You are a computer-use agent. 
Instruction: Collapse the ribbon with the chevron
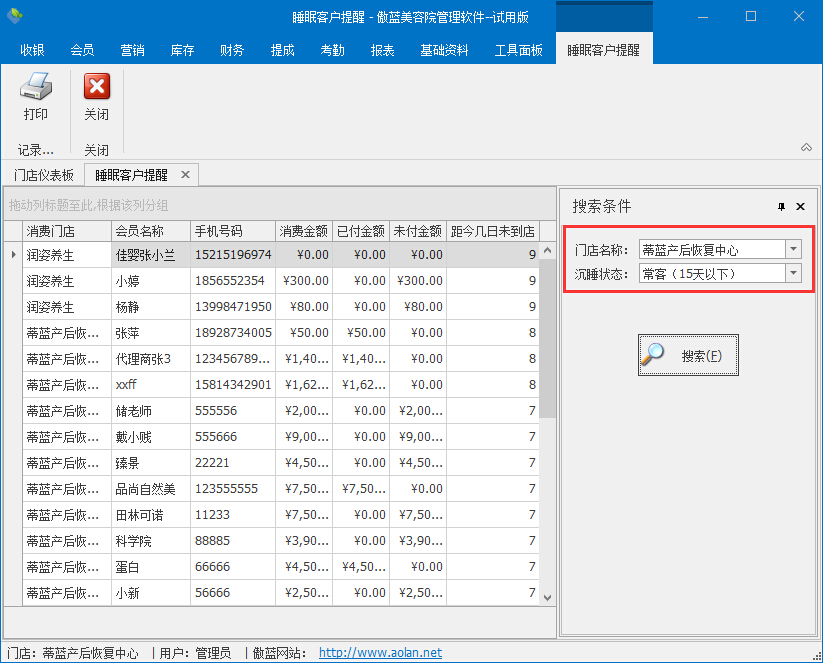click(806, 148)
